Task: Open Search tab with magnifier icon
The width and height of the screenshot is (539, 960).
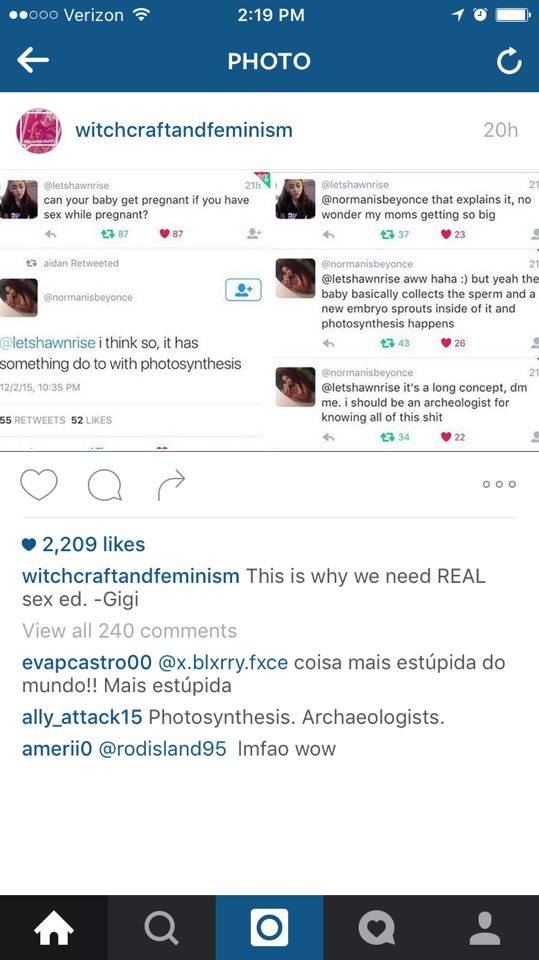Action: click(162, 928)
